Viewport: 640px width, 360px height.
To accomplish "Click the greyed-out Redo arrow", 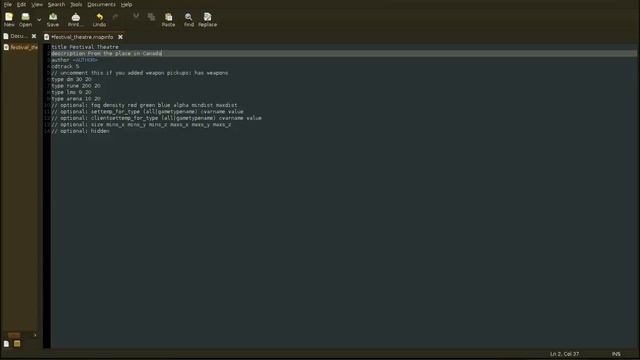I will 116,17.
